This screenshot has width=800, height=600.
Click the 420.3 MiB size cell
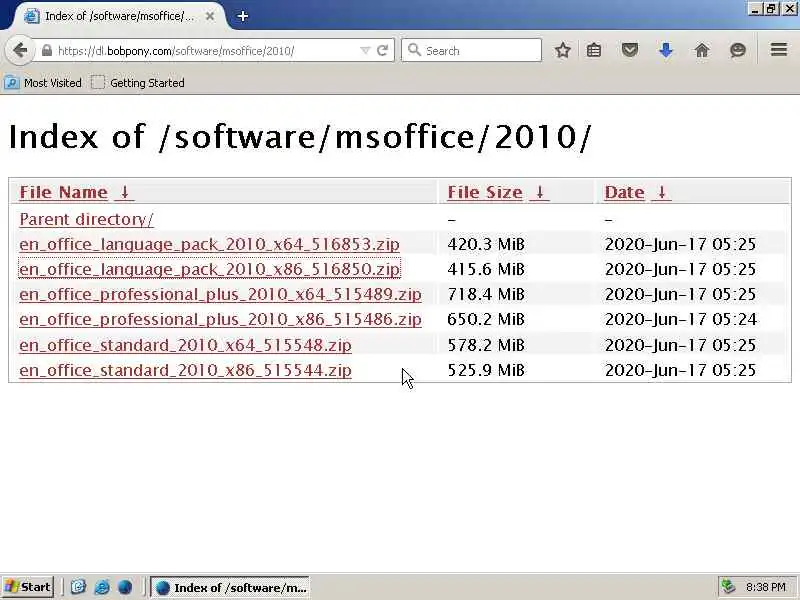(x=486, y=244)
